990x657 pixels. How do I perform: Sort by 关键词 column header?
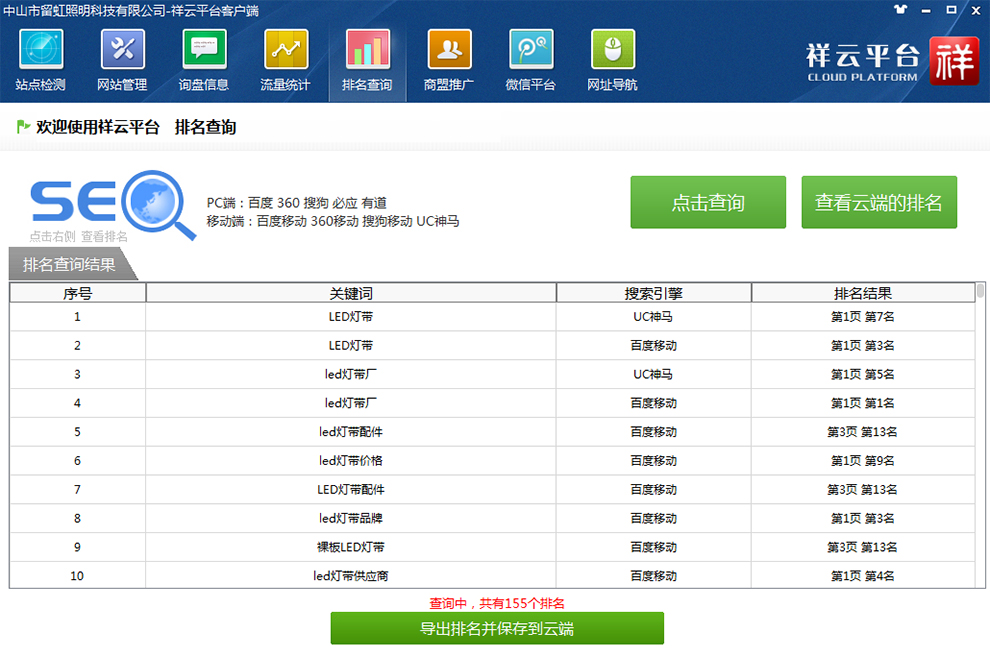(351, 293)
